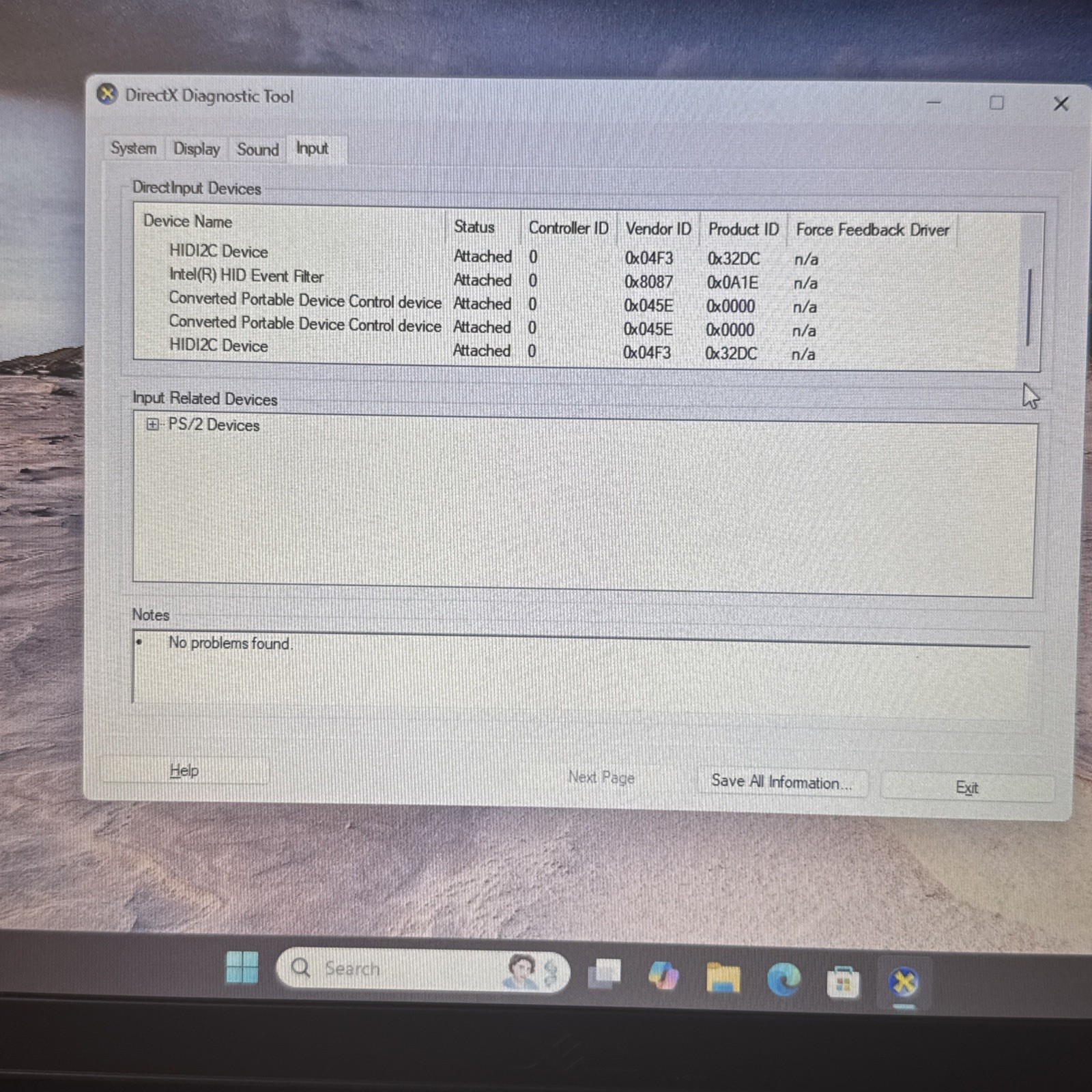1092x1092 pixels.
Task: Open the Windows Start menu
Action: [242, 968]
